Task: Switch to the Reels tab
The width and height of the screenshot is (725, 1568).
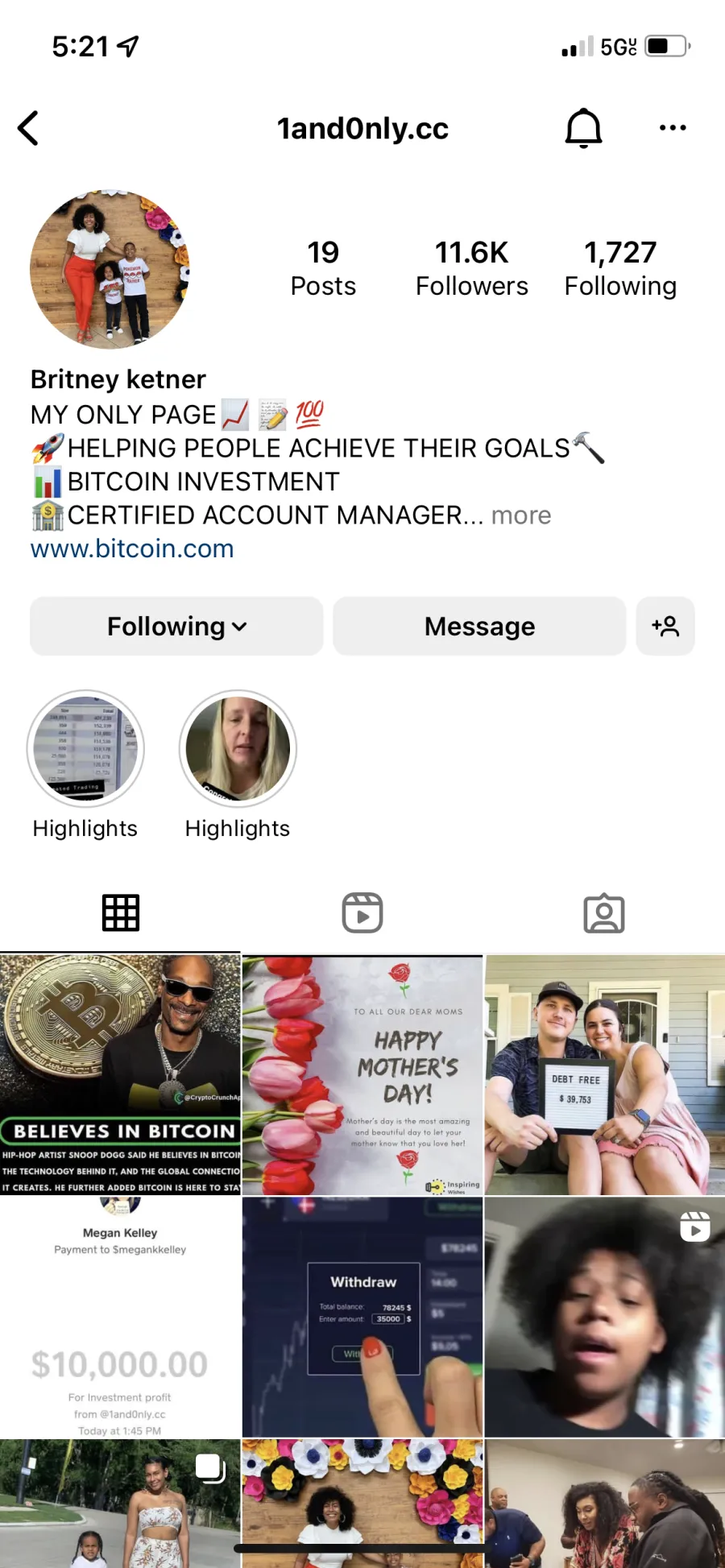Action: (x=362, y=913)
